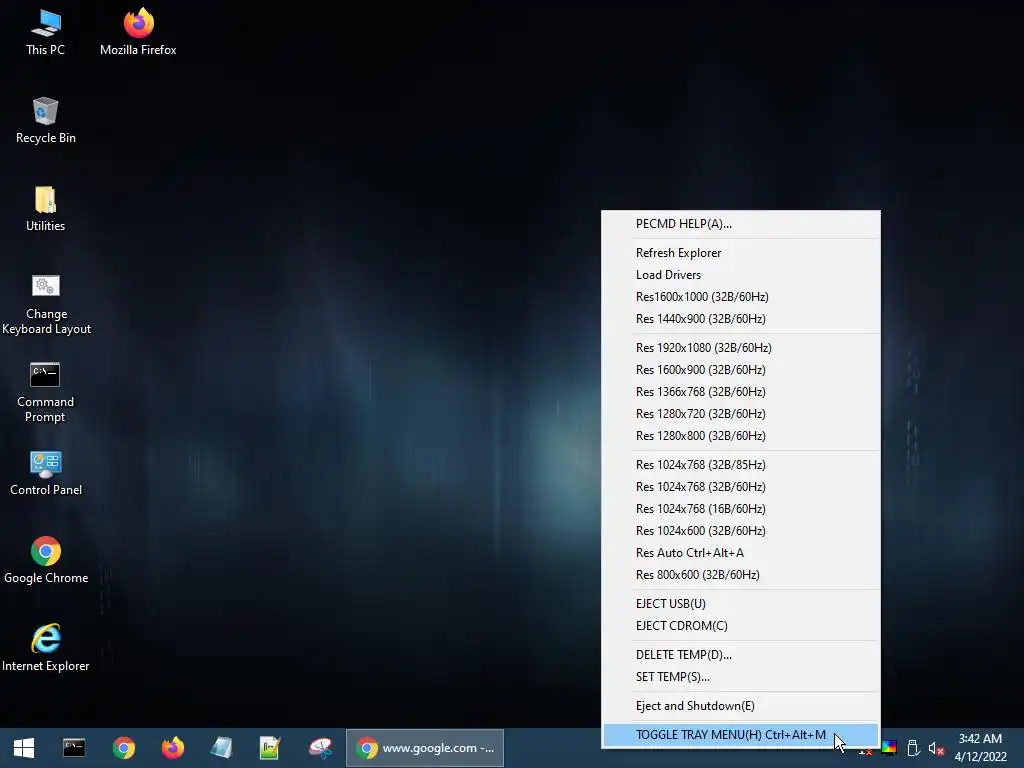Open the Recycle Bin icon
This screenshot has width=1024, height=768.
pyautogui.click(x=45, y=121)
